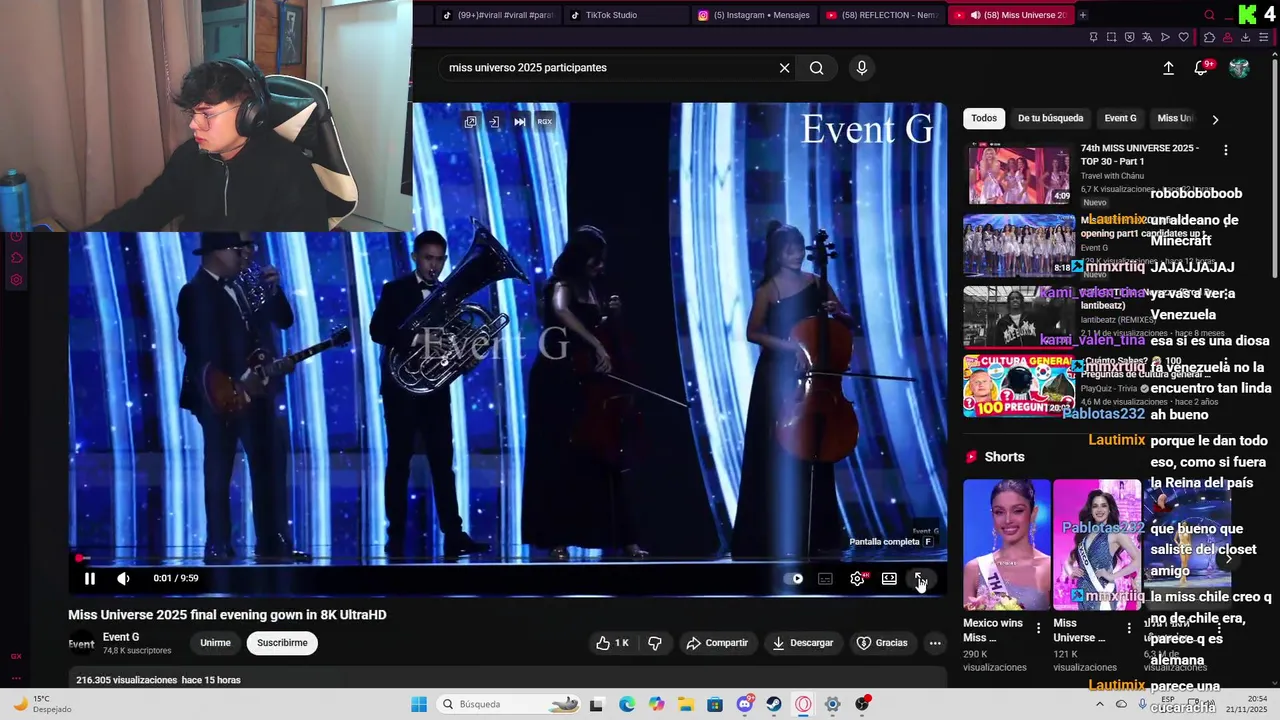
Task: Click the Suscribirme button
Action: coord(282,643)
